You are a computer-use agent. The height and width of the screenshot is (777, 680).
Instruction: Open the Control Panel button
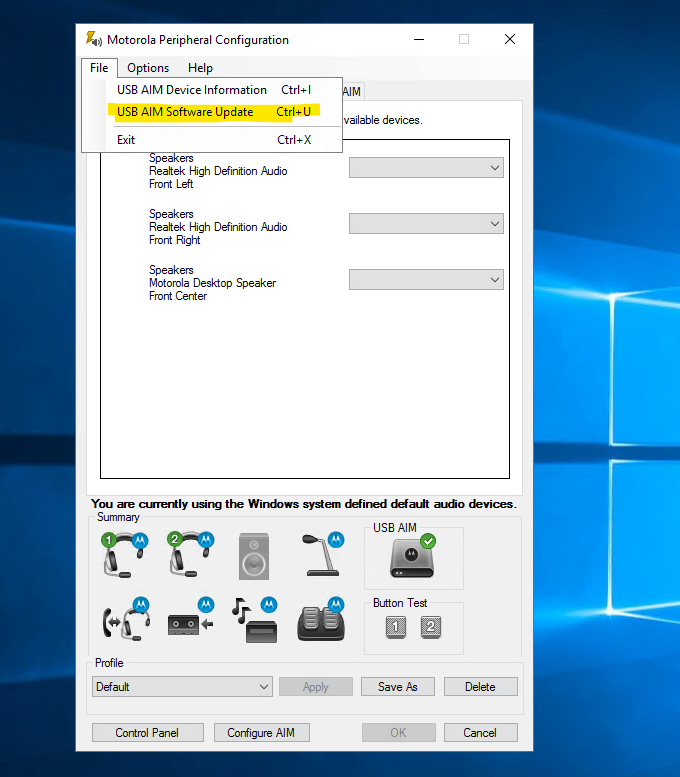(x=147, y=732)
